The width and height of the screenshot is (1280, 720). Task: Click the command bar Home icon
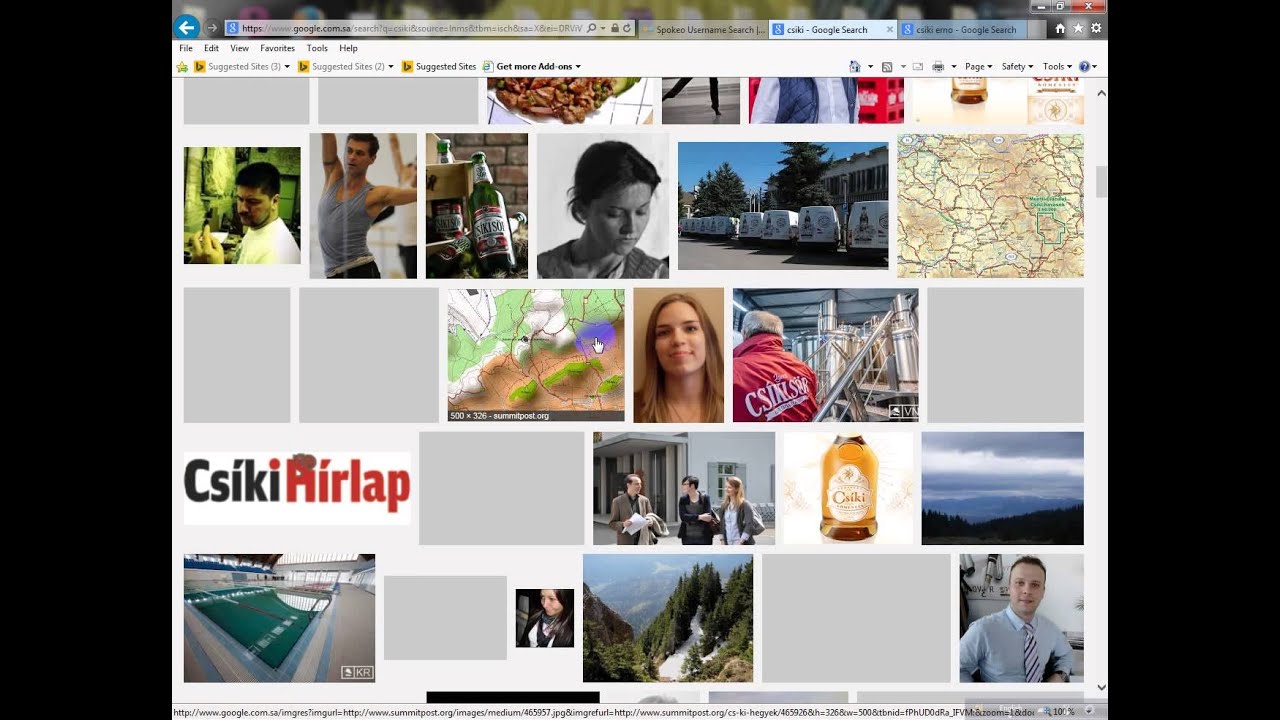(855, 67)
